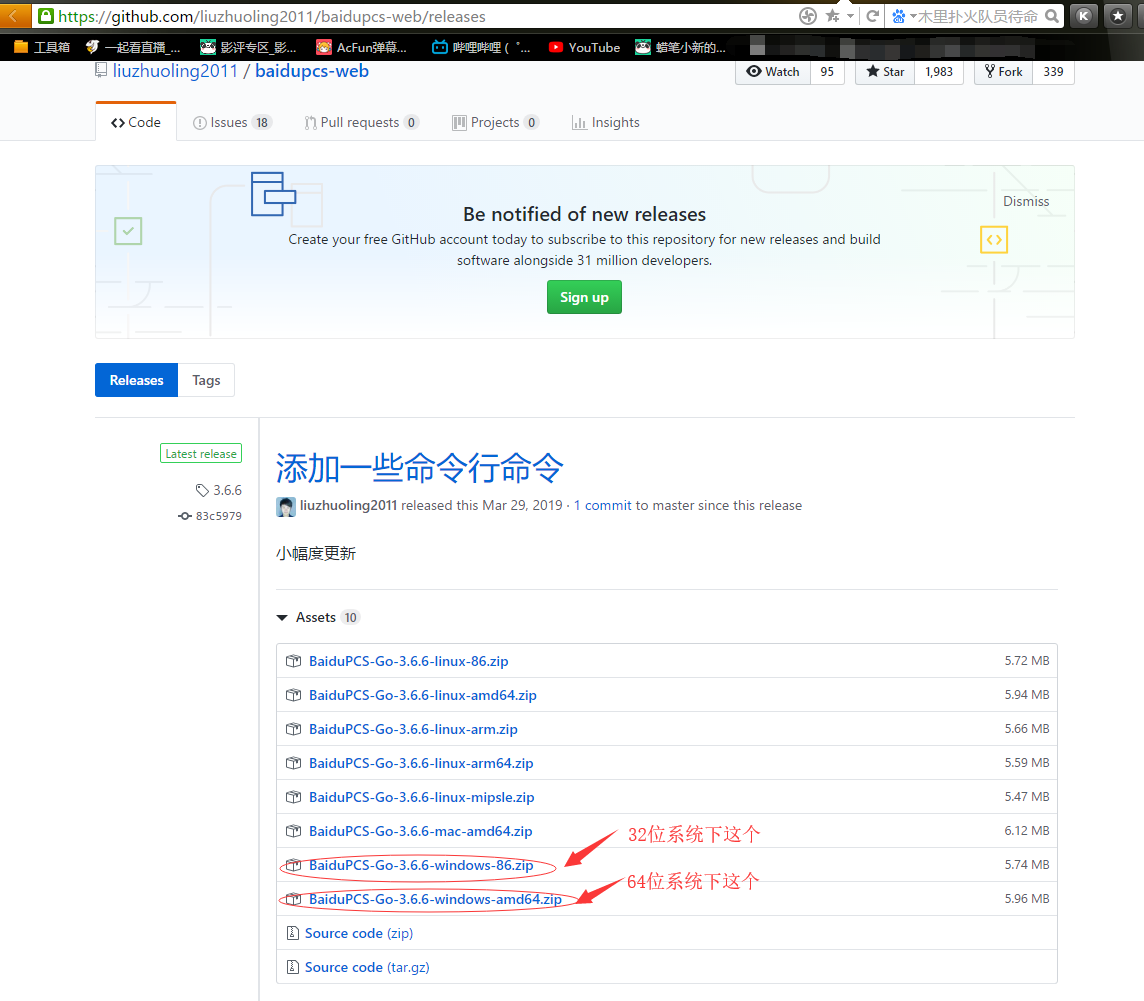Viewport: 1144px width, 1001px height.
Task: Click package icon for linux-mipsle.zip
Action: coord(293,797)
